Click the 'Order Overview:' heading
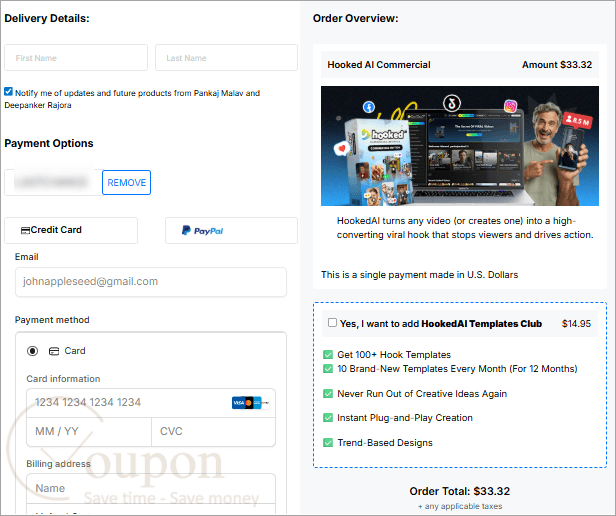The image size is (616, 516). pos(356,18)
